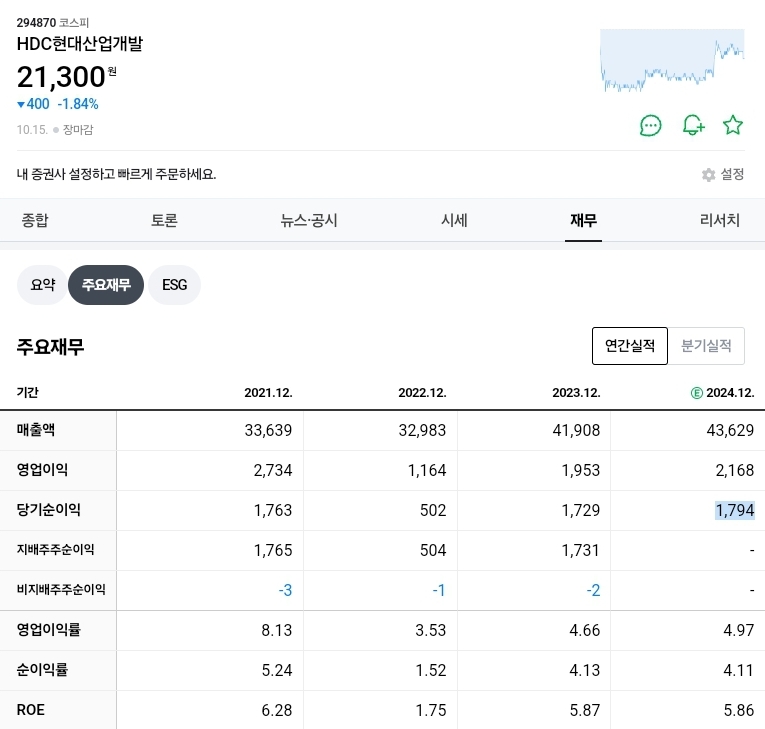765x729 pixels.
Task: Click 2021 non-controlling value -3
Action: (x=285, y=590)
